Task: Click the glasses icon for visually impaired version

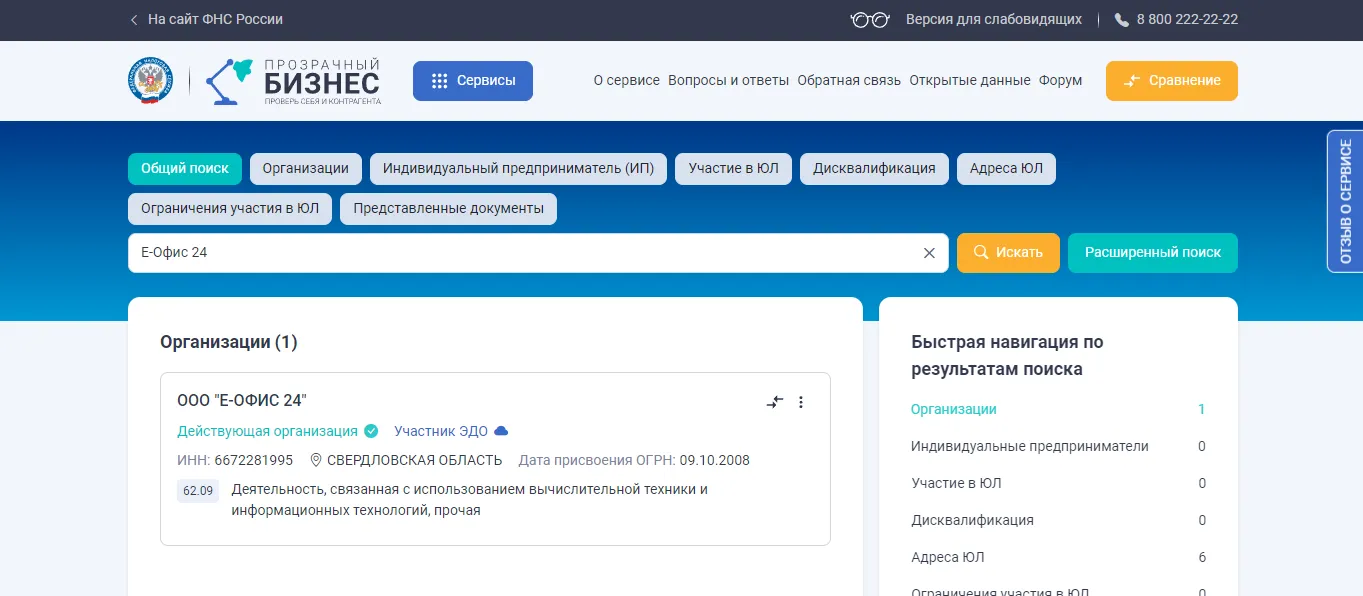Action: coord(869,20)
